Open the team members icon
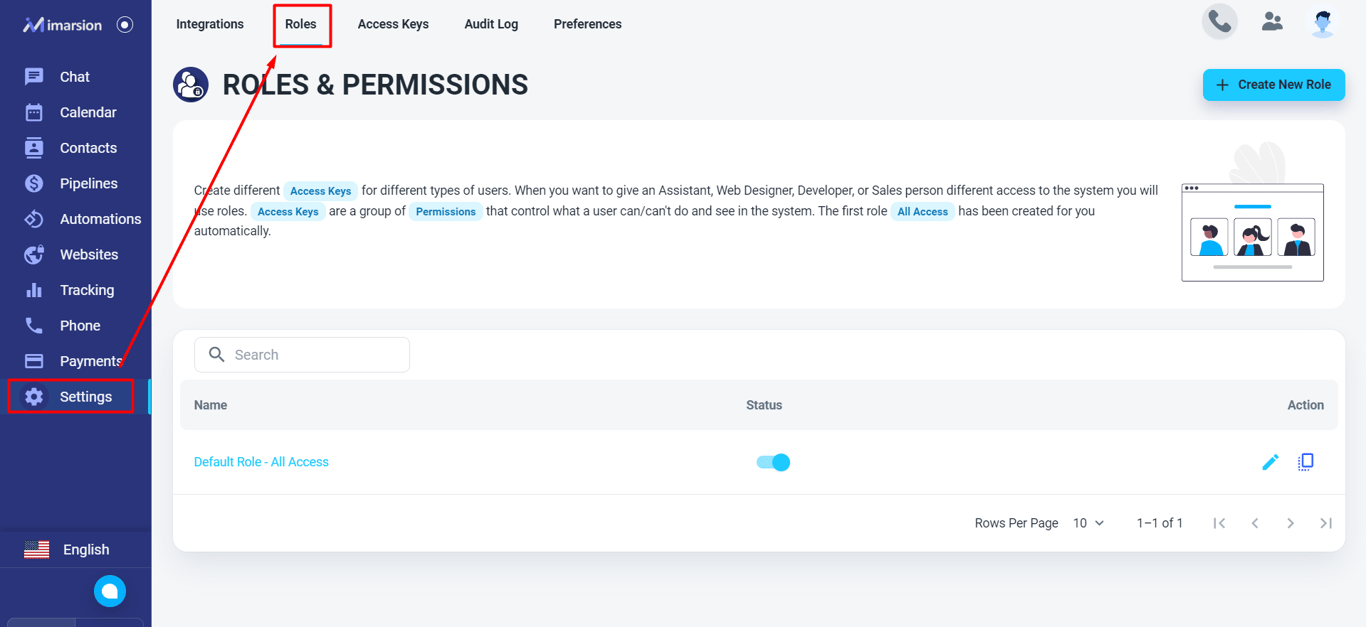The width and height of the screenshot is (1366, 627). click(1272, 22)
